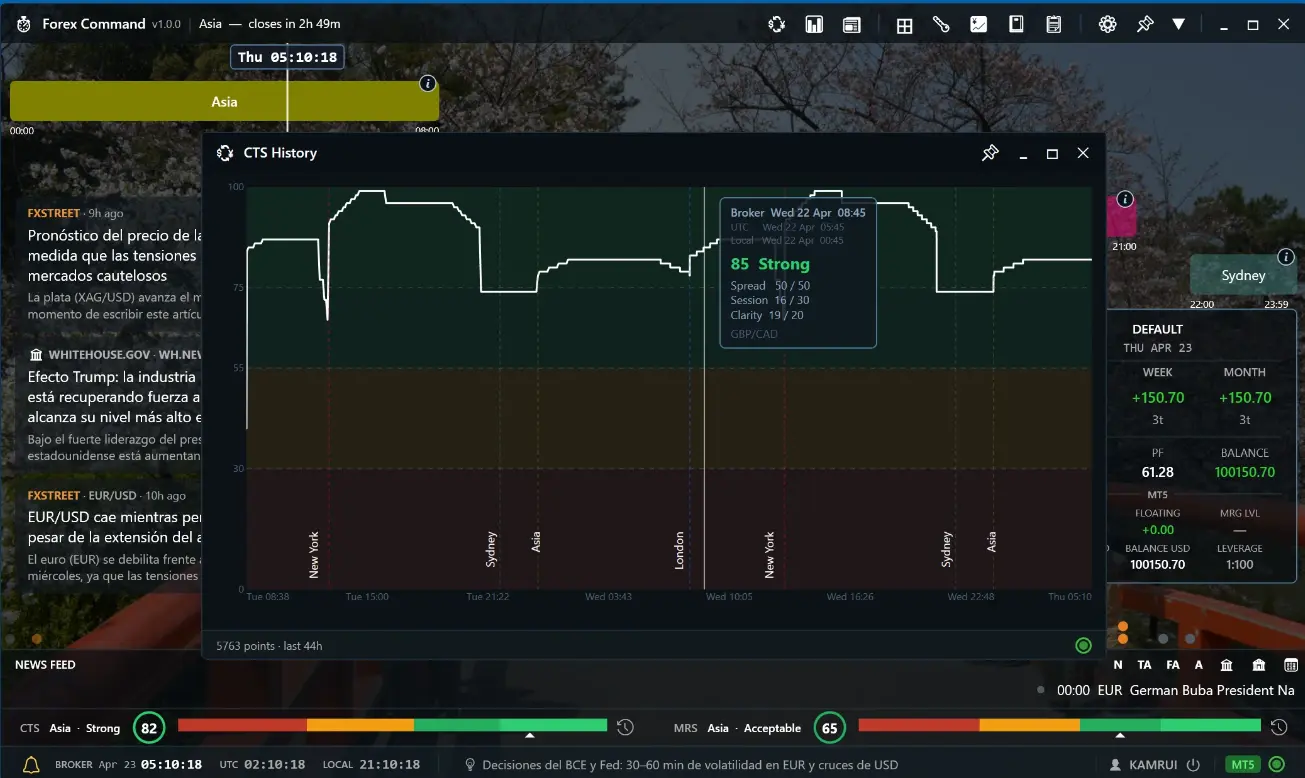Open the news panel icon in toolbar
The height and width of the screenshot is (778, 1305).
[x=851, y=24]
